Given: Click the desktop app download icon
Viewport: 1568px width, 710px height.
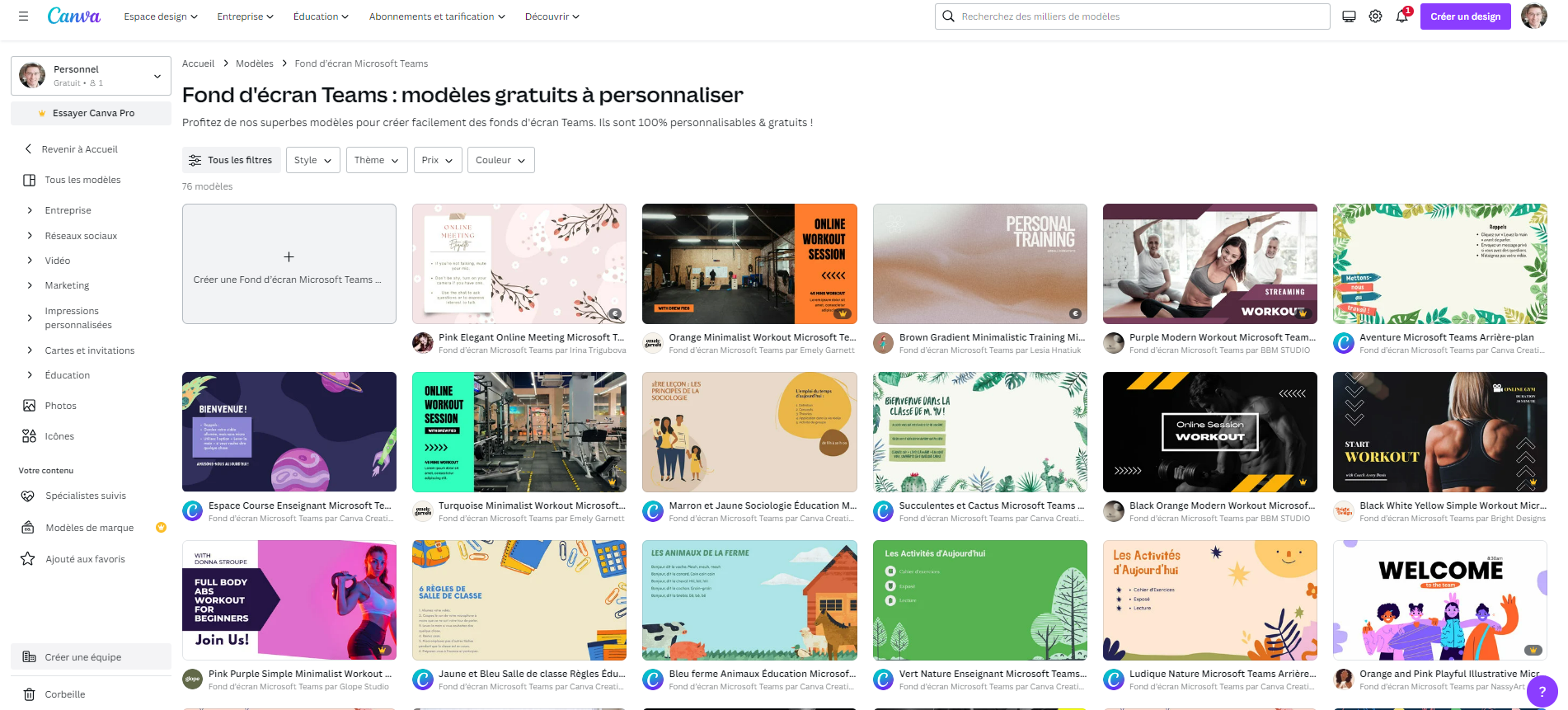Looking at the screenshot, I should coord(1349,16).
